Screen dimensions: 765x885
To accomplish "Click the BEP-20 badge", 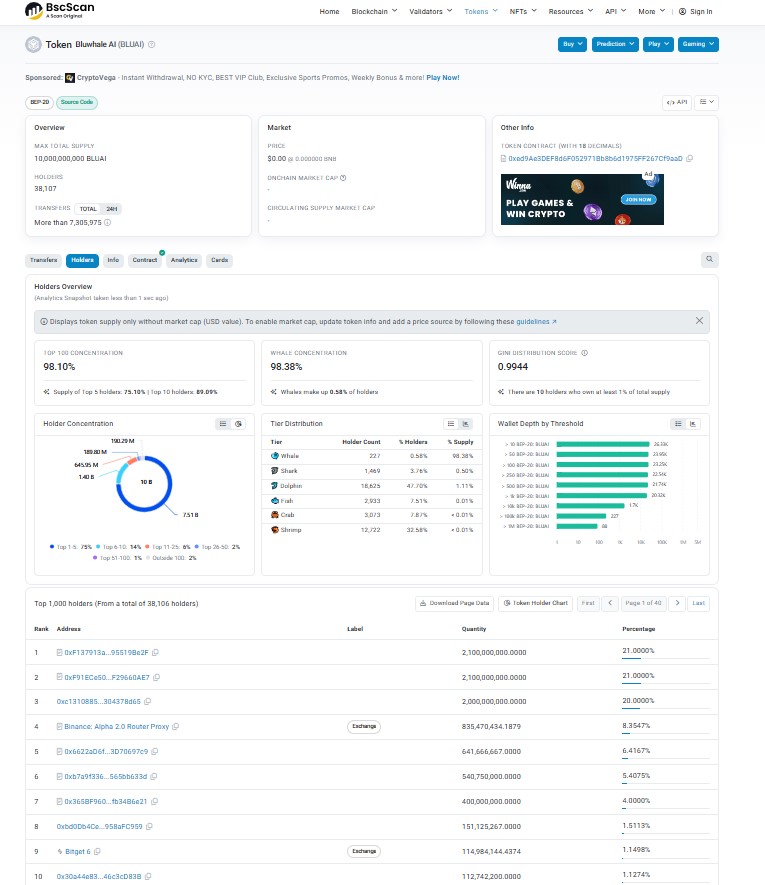I will pyautogui.click(x=40, y=102).
